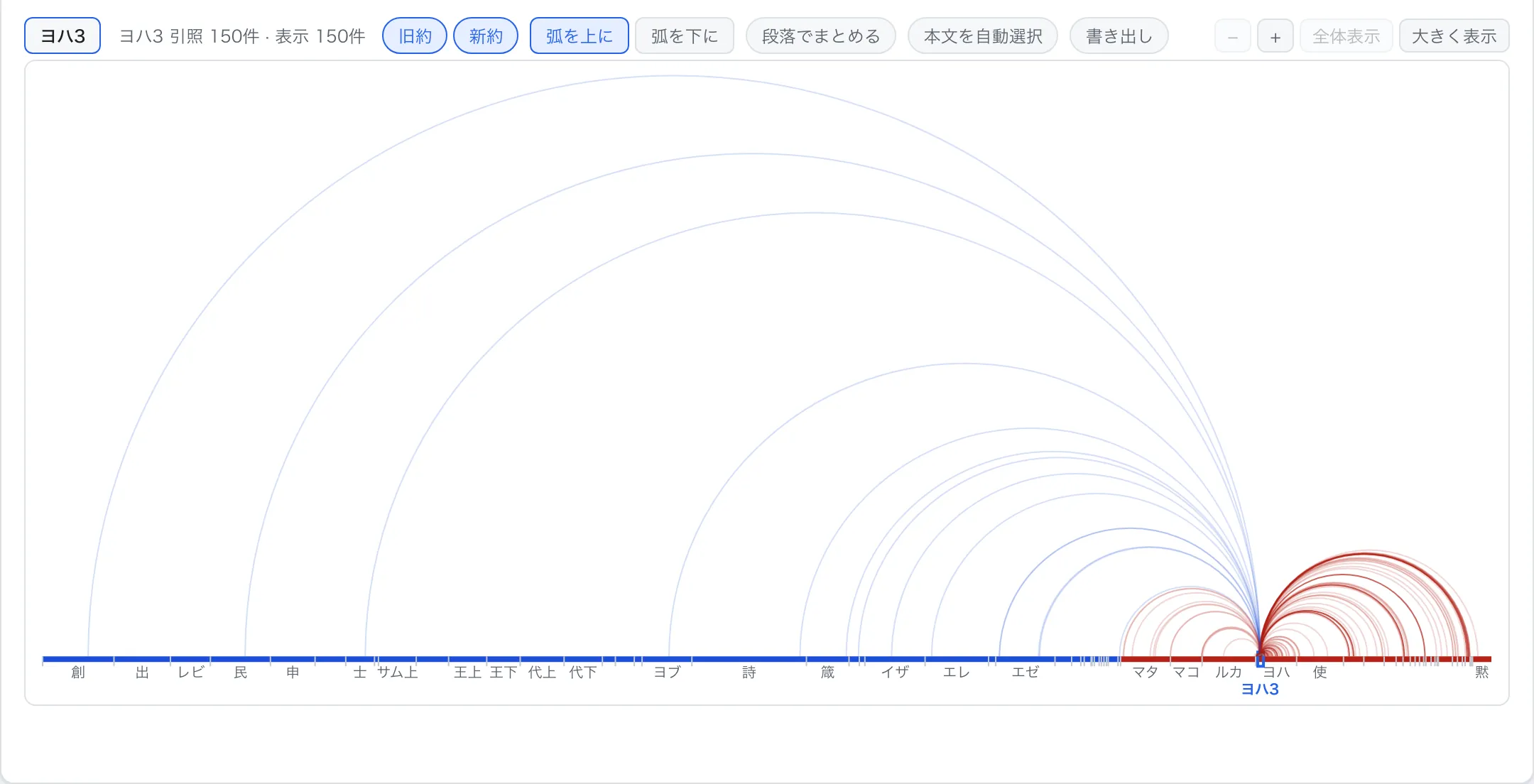
Task: Toggle the 新約 filter pill
Action: pyautogui.click(x=486, y=36)
